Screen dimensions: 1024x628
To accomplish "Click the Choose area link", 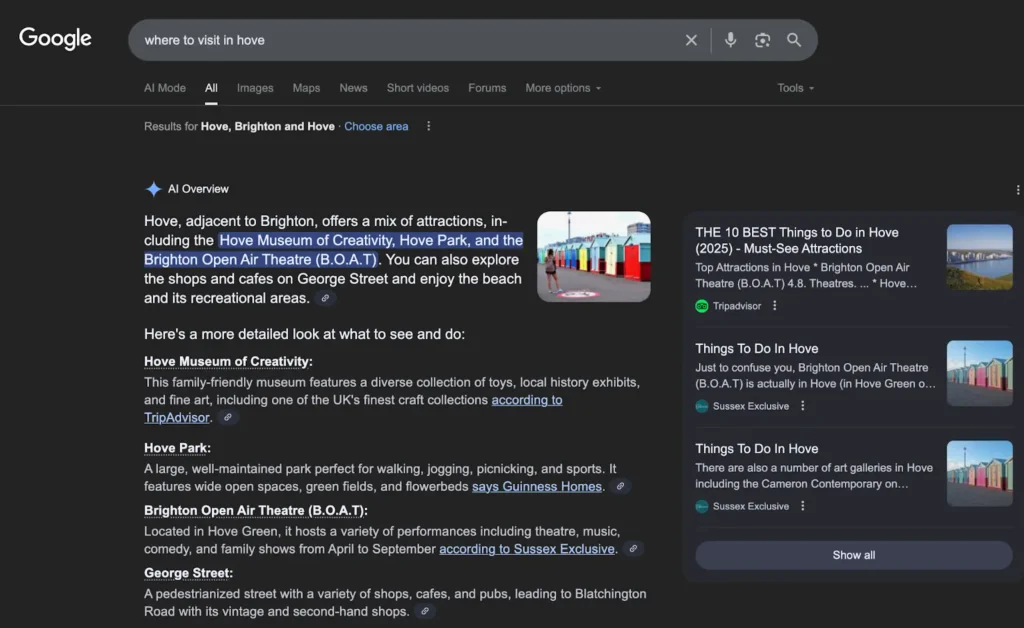I will tap(376, 127).
